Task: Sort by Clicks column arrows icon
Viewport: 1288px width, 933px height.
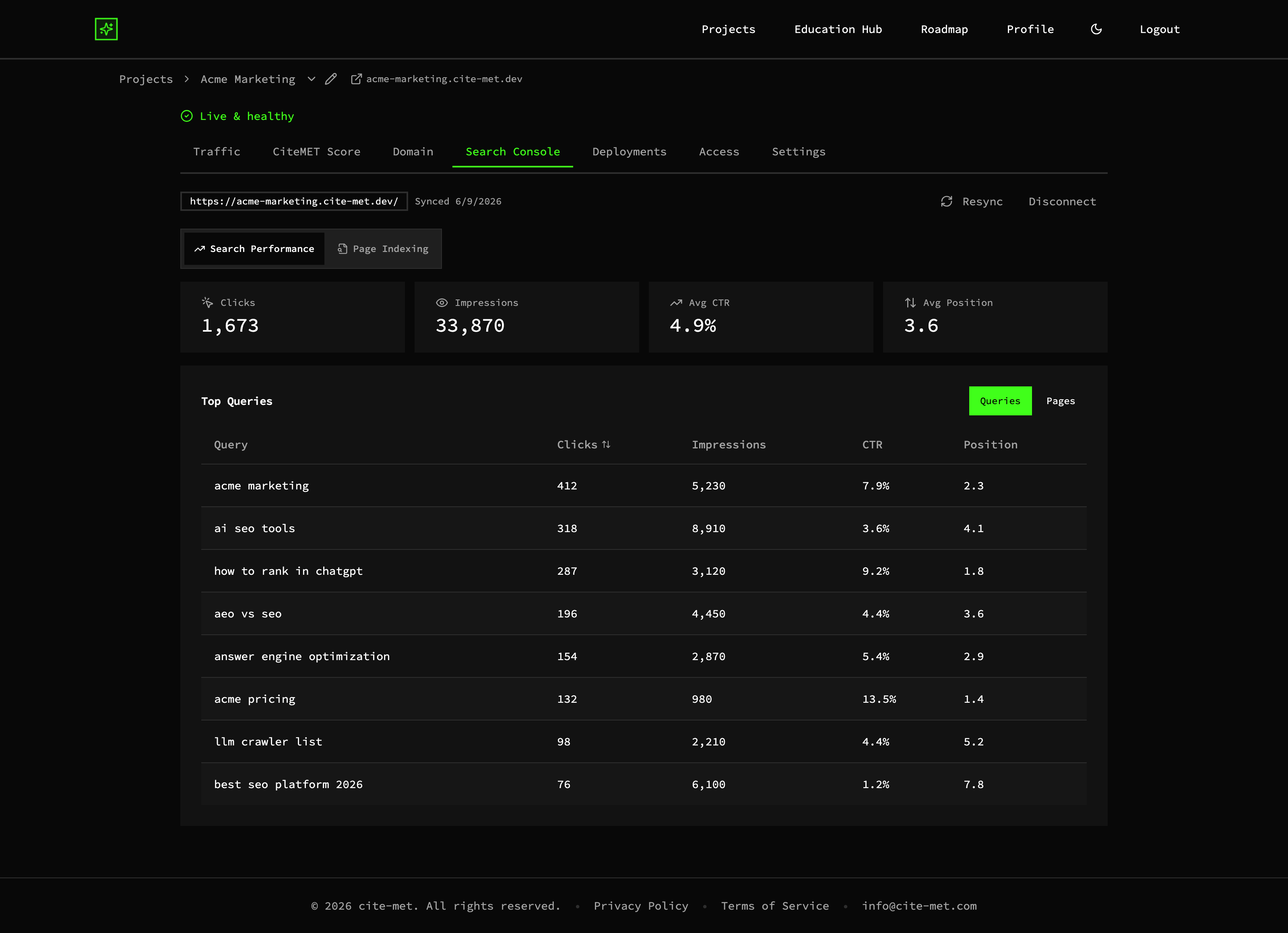Action: click(x=607, y=445)
